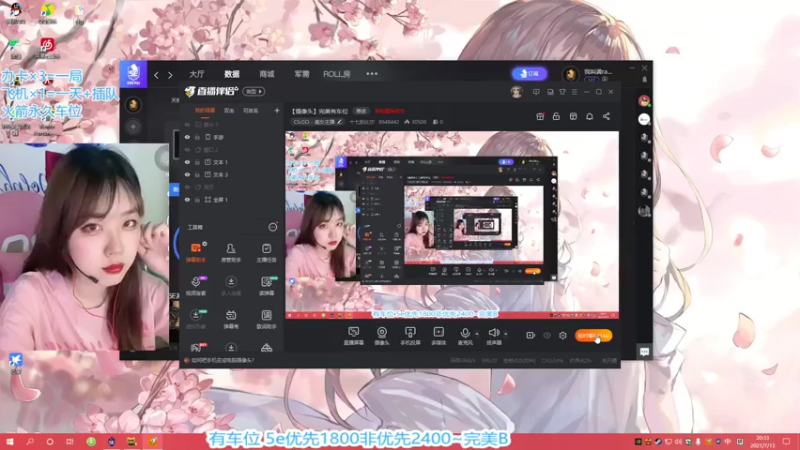Click the unlock padlock icon in header
The width and height of the screenshot is (800, 450).
[x=556, y=116]
